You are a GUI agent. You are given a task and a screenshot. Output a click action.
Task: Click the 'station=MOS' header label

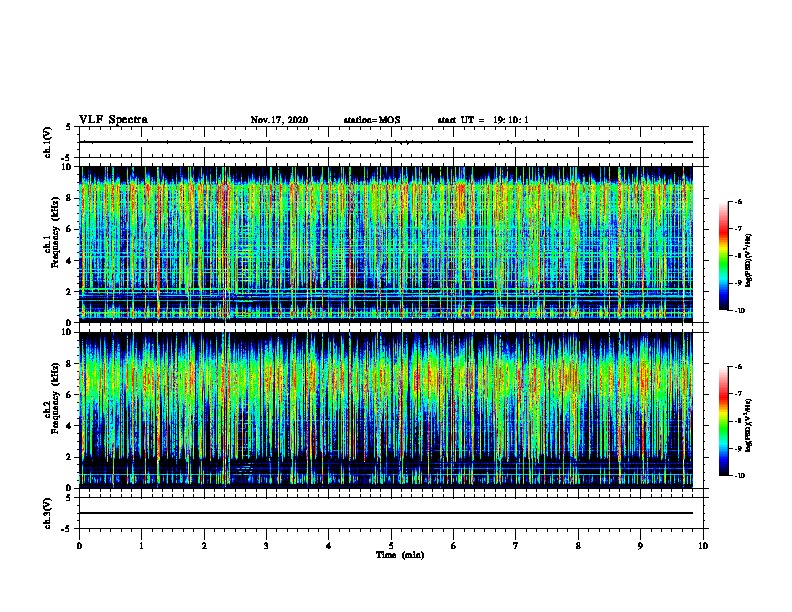[372, 120]
